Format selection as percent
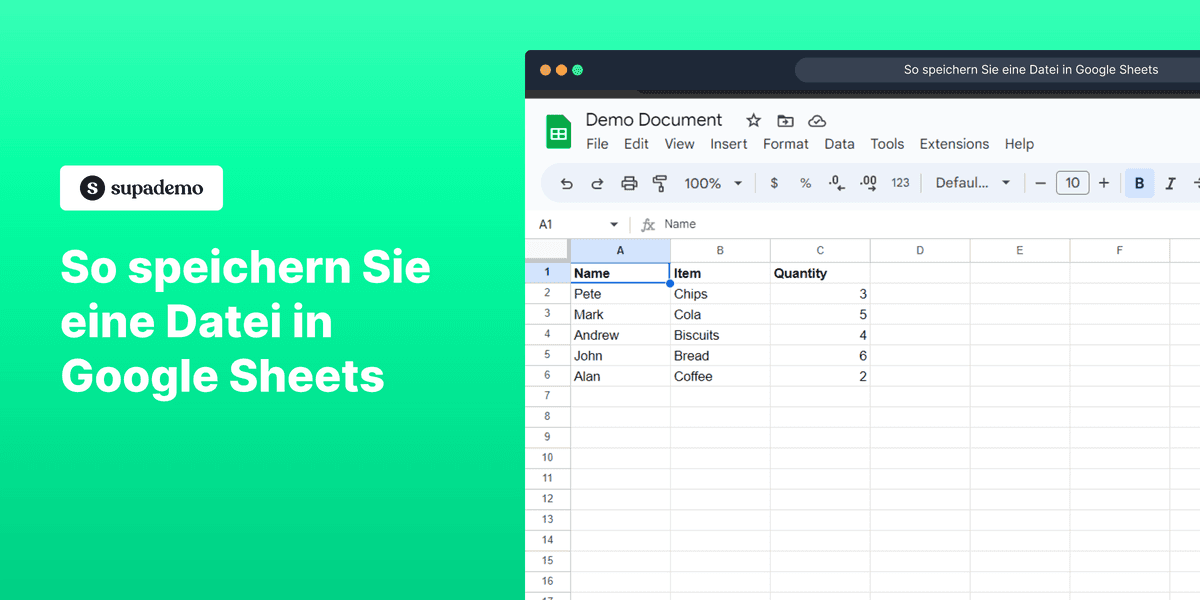 coord(805,183)
